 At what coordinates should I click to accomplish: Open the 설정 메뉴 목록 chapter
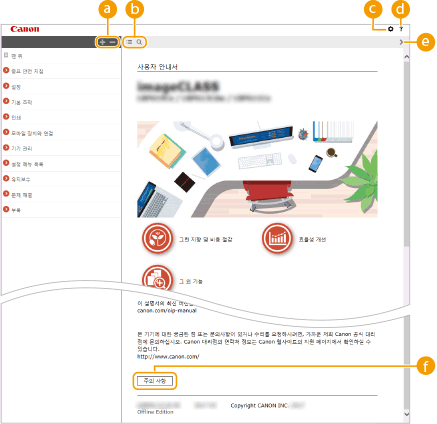pos(27,164)
